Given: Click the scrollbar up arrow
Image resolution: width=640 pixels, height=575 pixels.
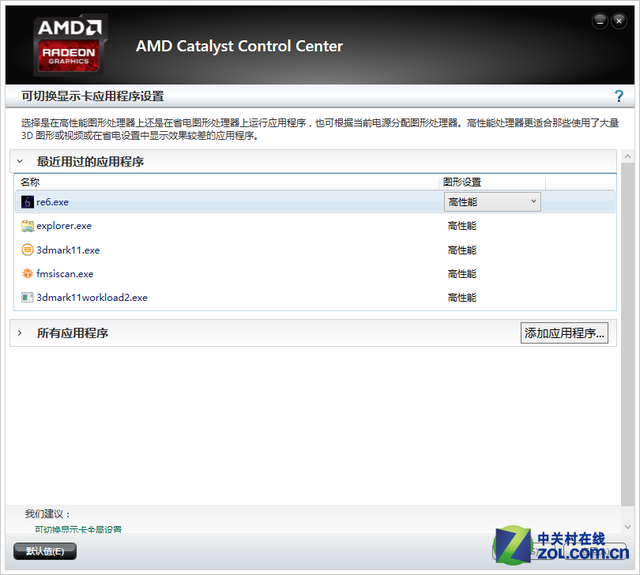Looking at the screenshot, I should point(628,156).
